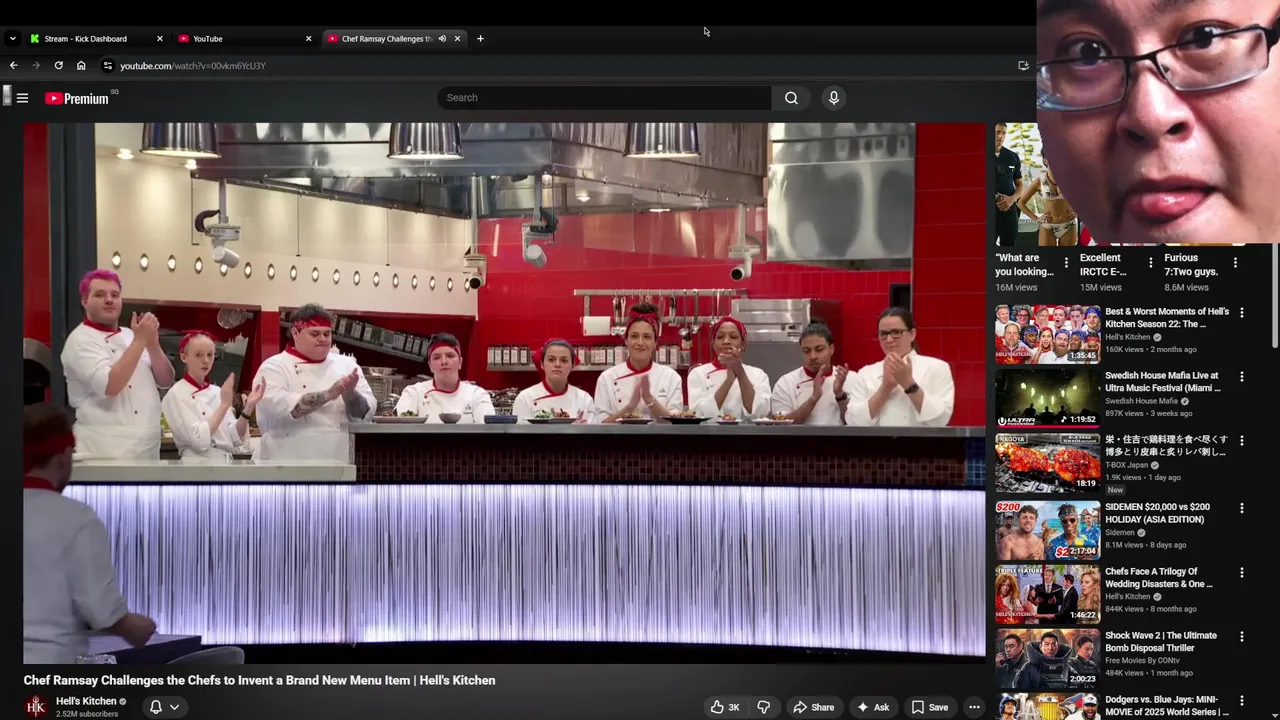
Task: View site information icon in address bar
Action: (x=108, y=65)
